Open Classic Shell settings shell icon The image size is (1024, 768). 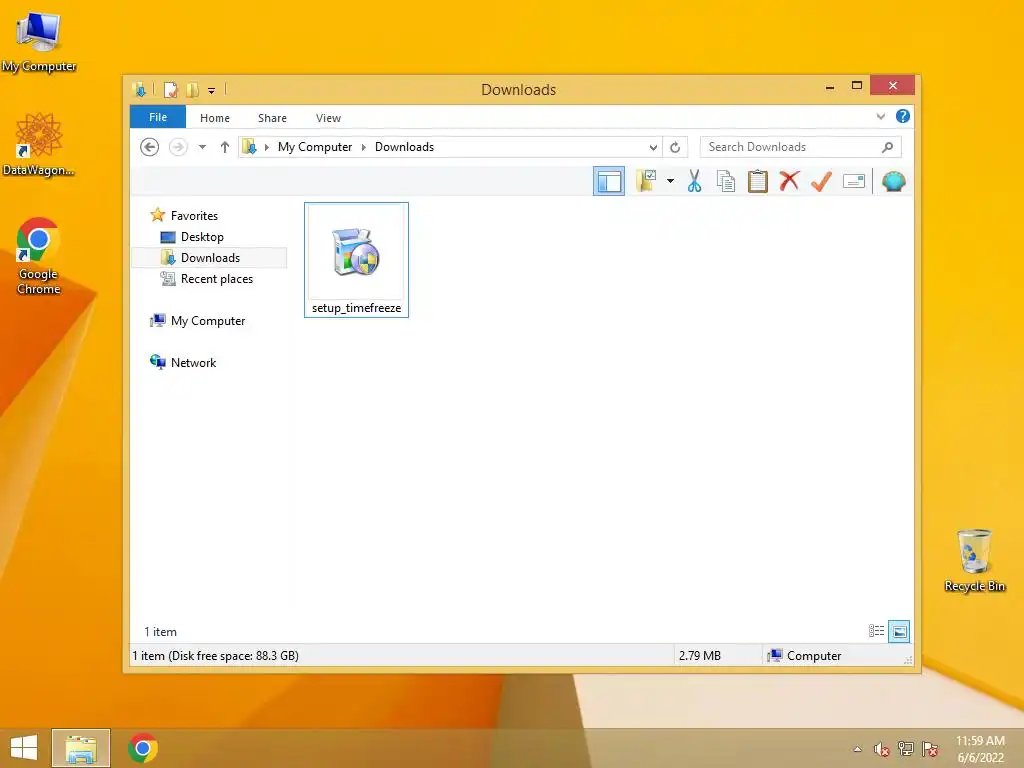click(x=893, y=181)
